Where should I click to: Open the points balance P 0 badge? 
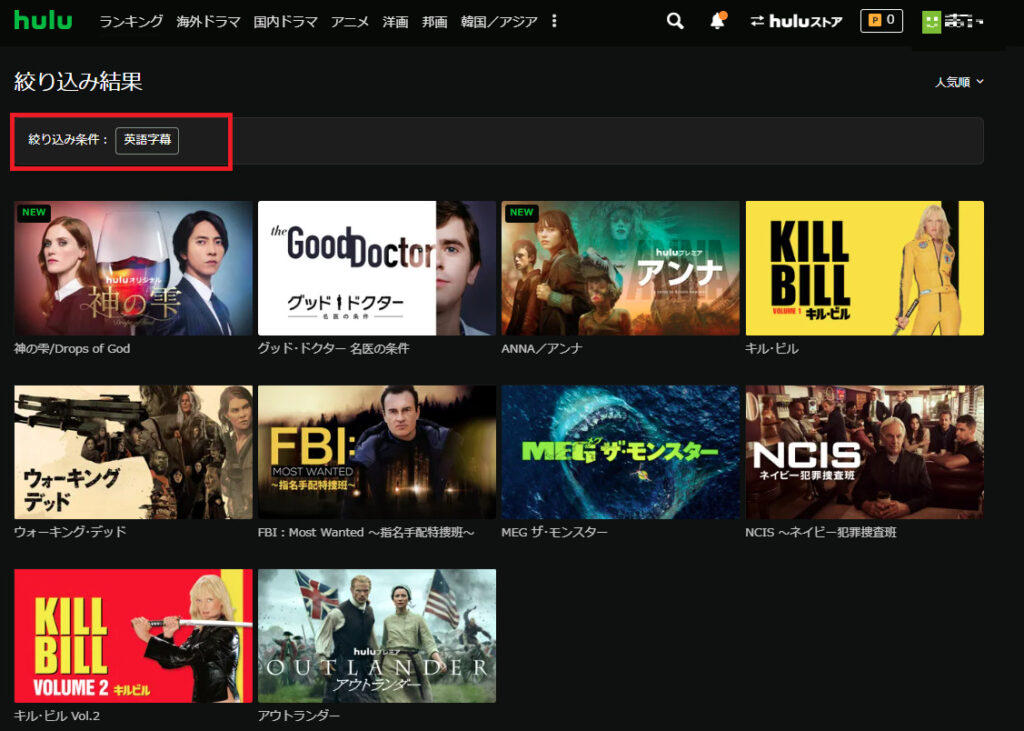click(x=882, y=21)
